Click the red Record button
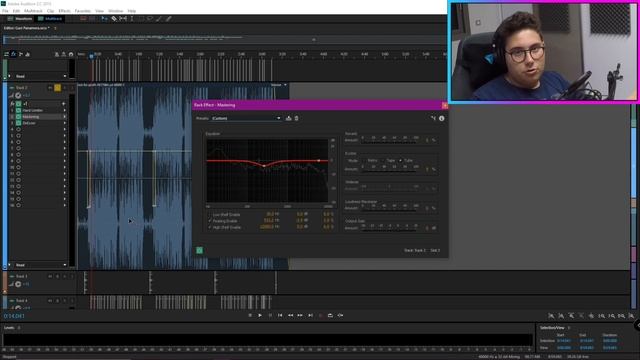Viewport: 640px width, 360px height. click(x=320, y=316)
